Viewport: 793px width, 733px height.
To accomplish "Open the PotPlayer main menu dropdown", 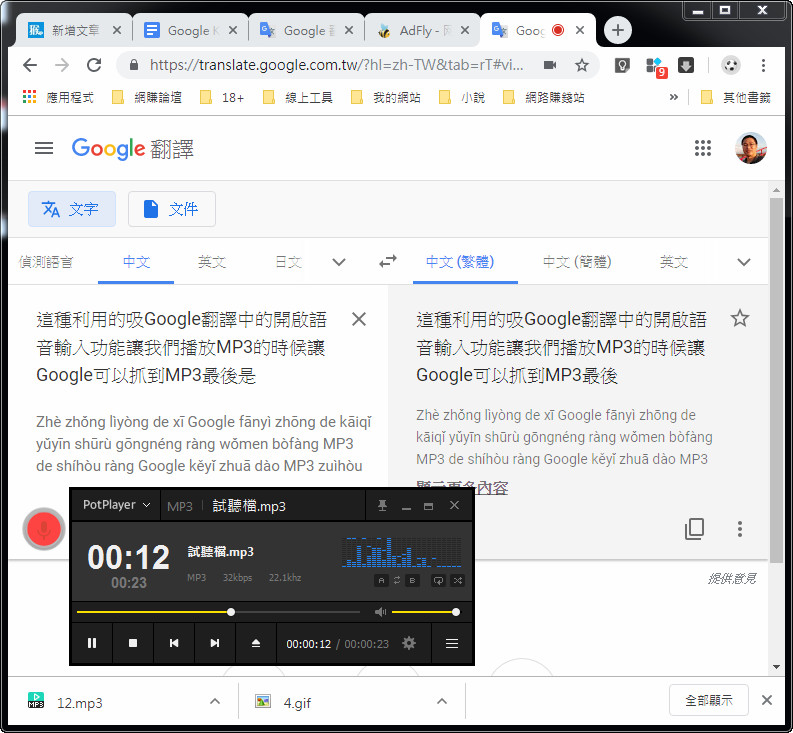I will pyautogui.click(x=116, y=505).
